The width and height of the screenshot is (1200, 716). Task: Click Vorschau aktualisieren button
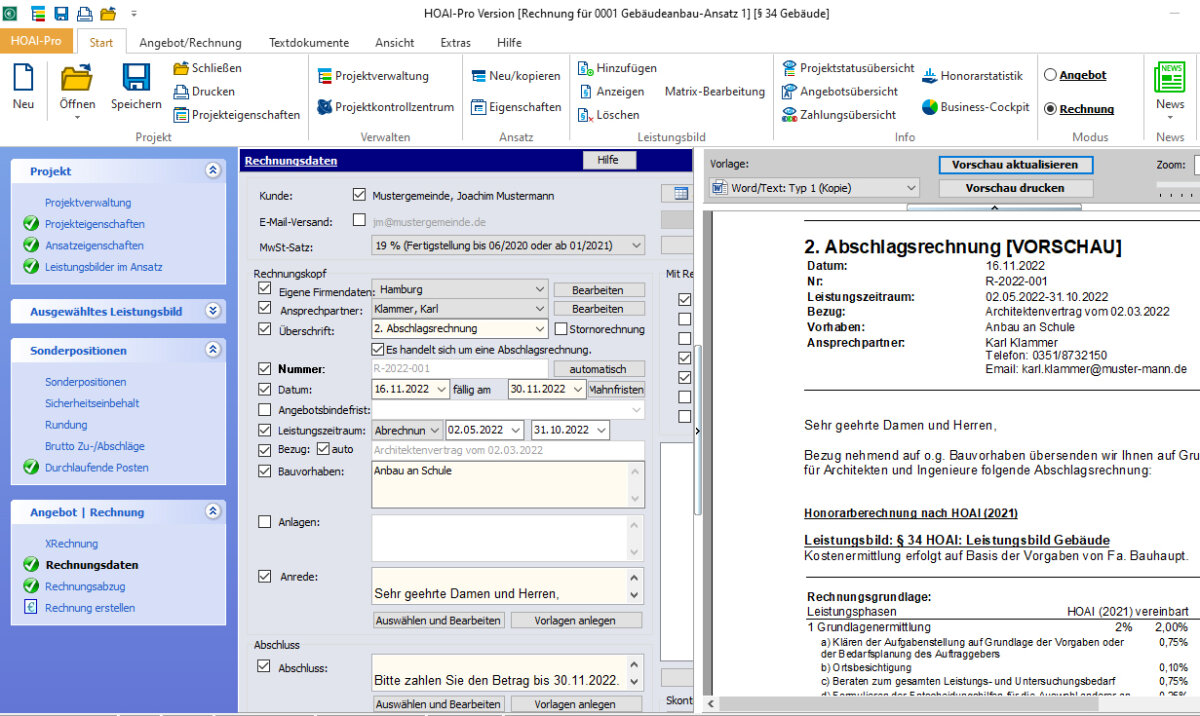click(x=1015, y=164)
